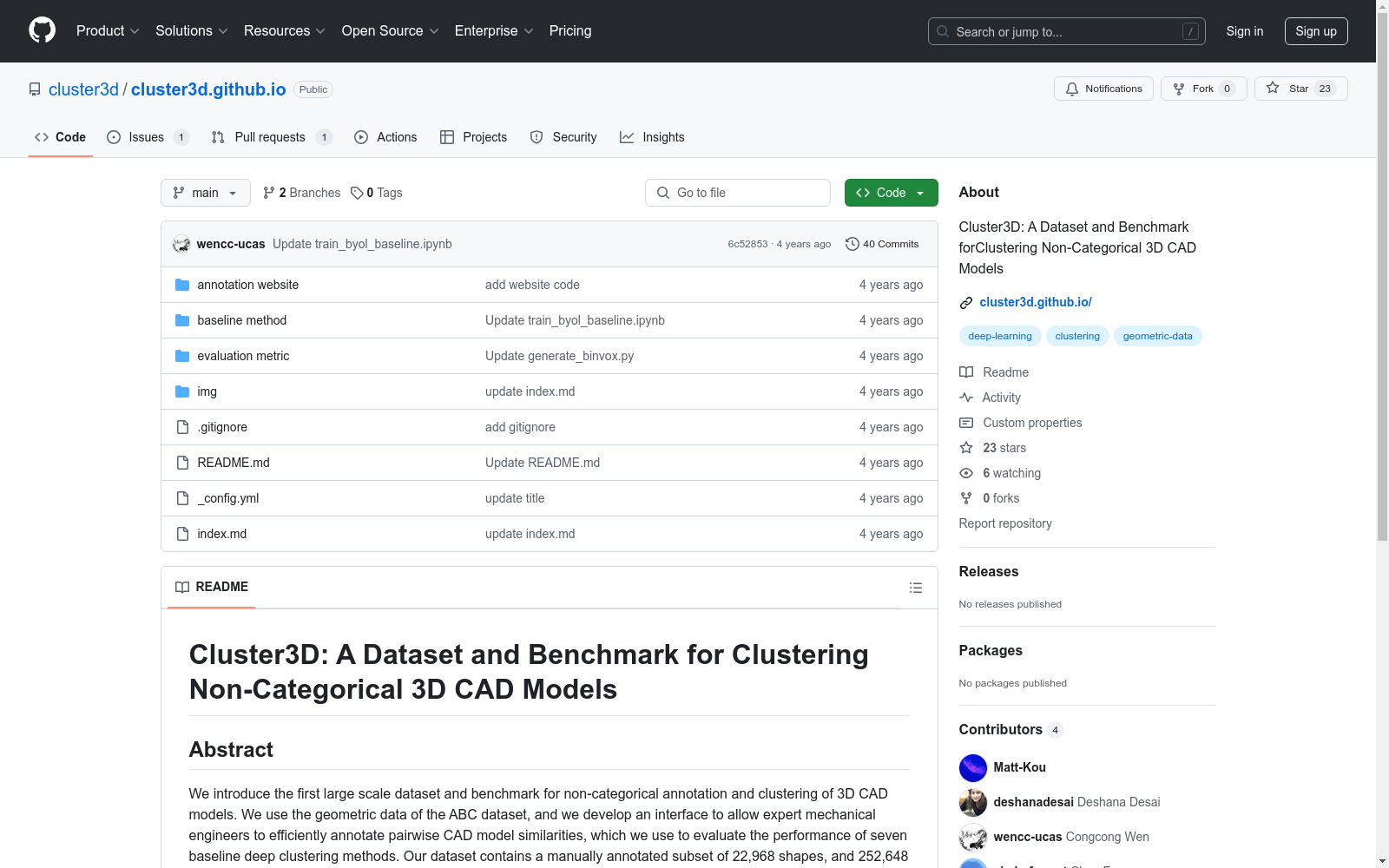Switch to the Issues tab
Viewport: 1389px width, 868px height.
pos(148,137)
